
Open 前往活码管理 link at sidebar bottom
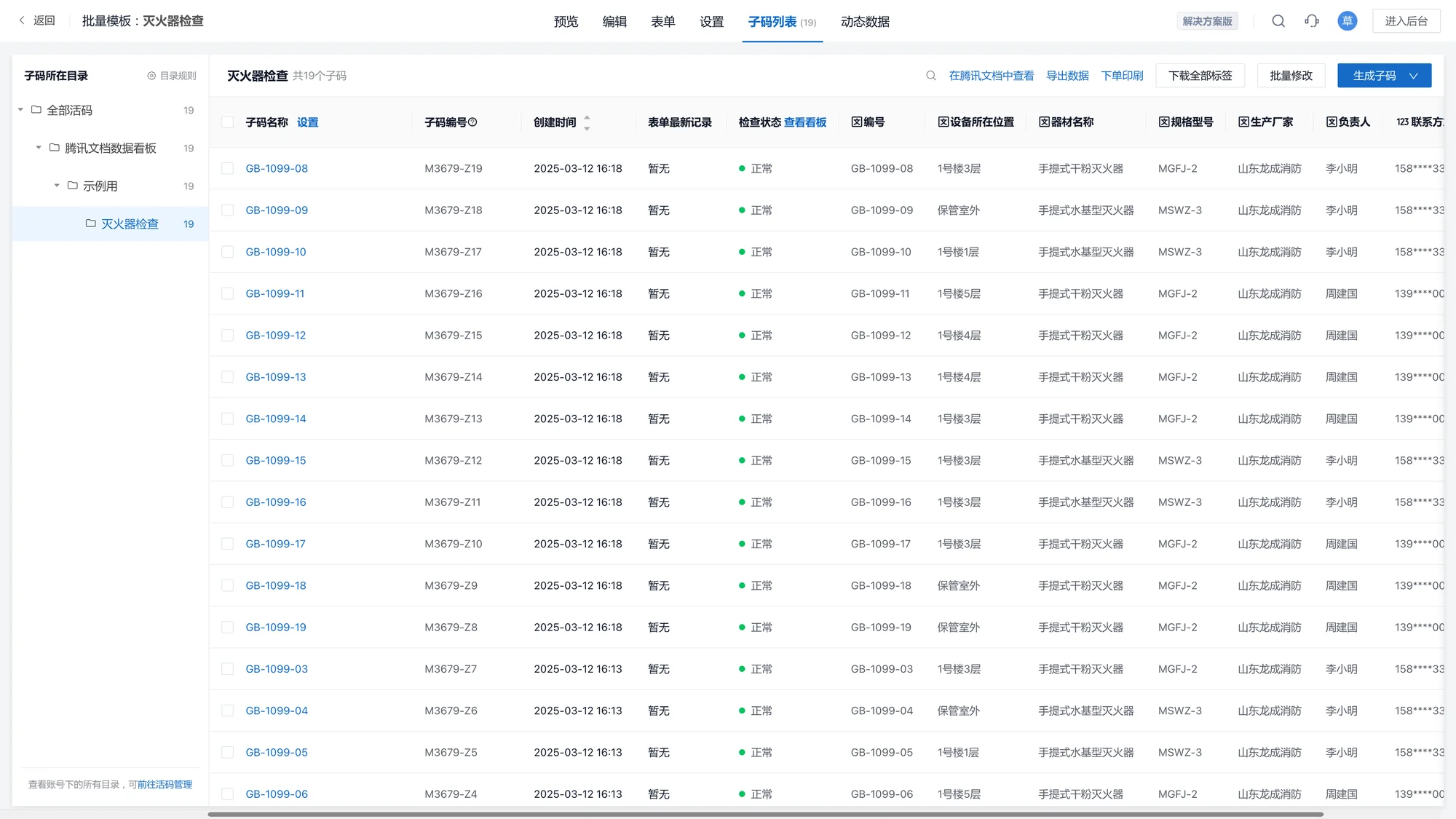pos(165,784)
